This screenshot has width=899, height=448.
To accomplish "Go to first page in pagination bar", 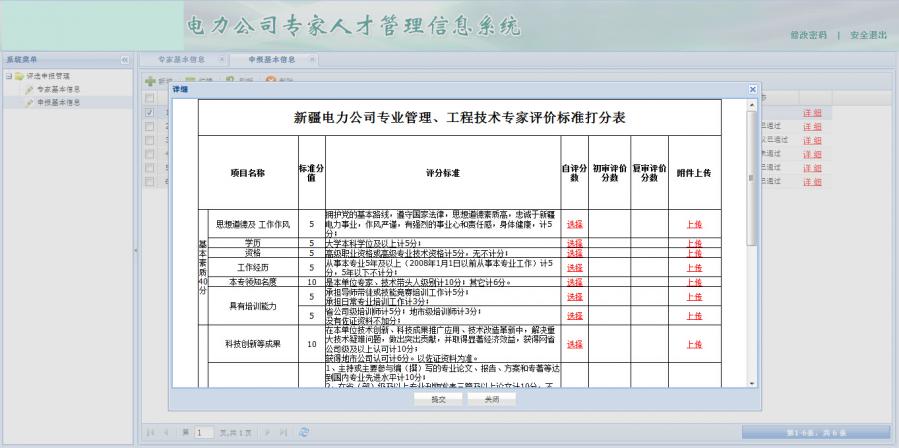I will tap(152, 432).
